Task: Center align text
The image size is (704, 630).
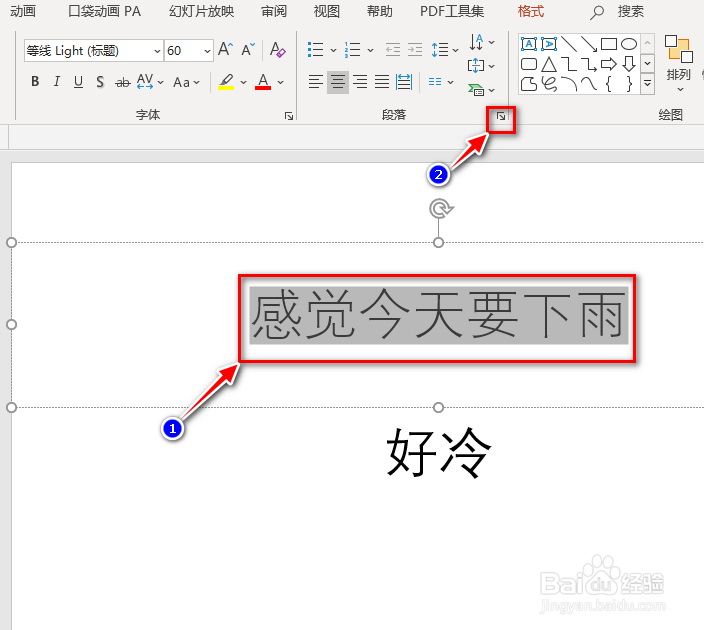Action: pyautogui.click(x=338, y=82)
